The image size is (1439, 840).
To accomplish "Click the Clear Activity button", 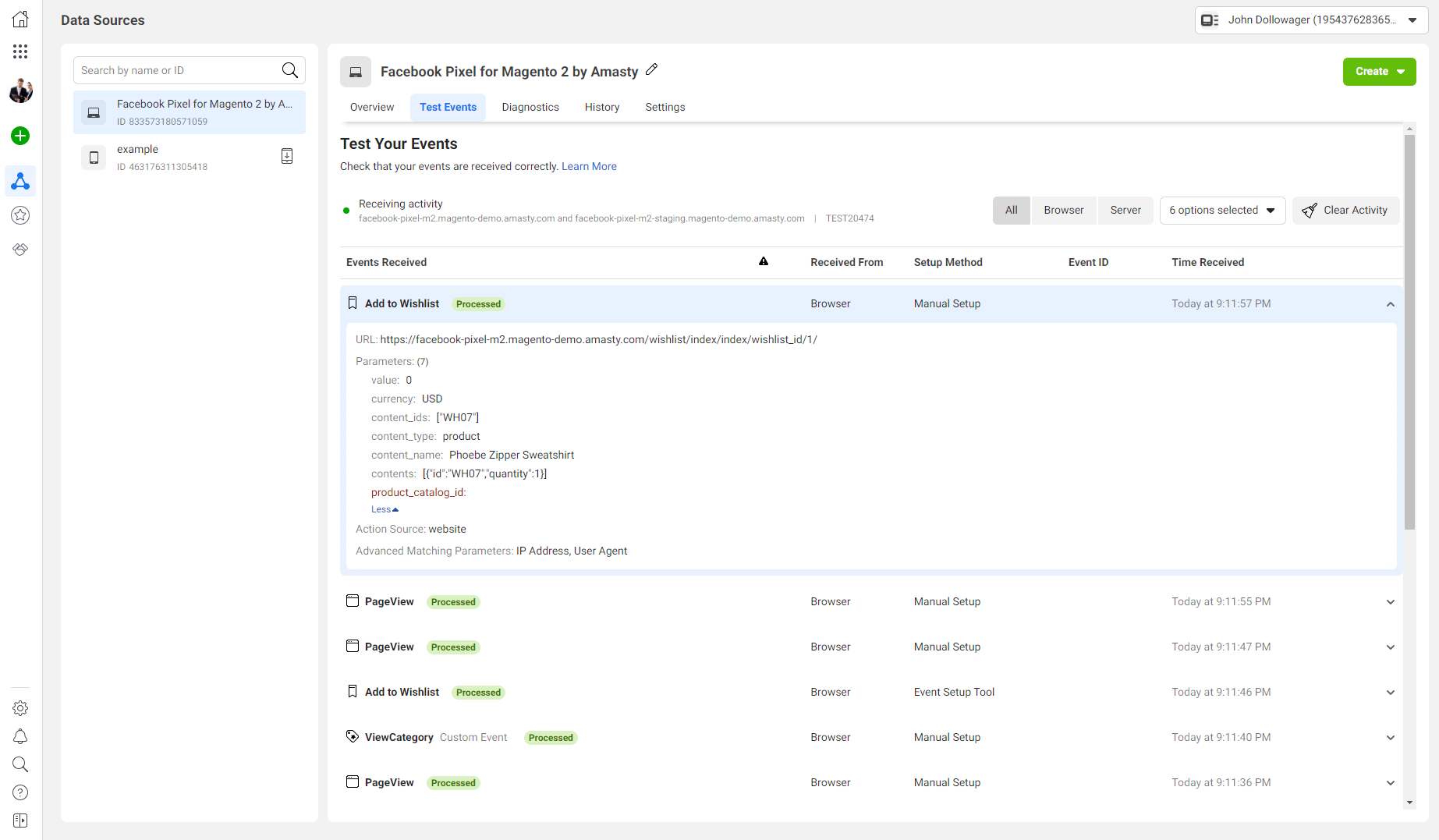I will (1345, 211).
